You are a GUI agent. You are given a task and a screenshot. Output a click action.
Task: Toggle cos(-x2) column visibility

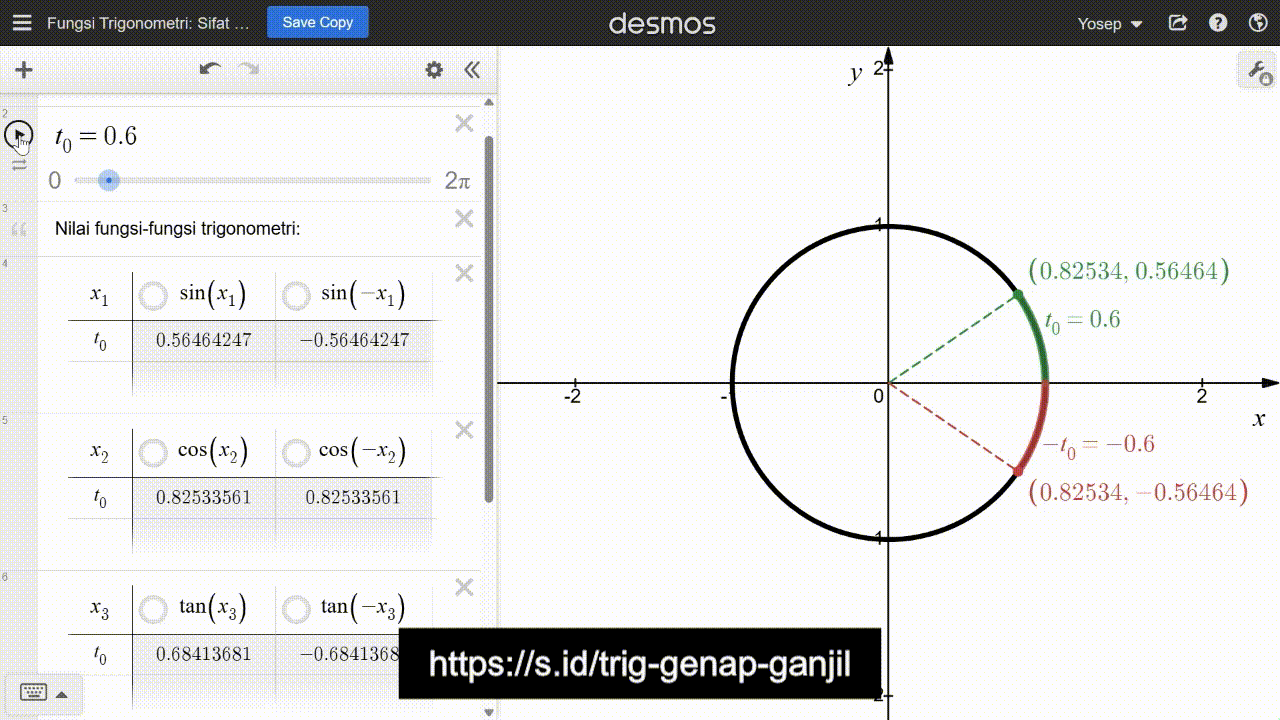(296, 453)
